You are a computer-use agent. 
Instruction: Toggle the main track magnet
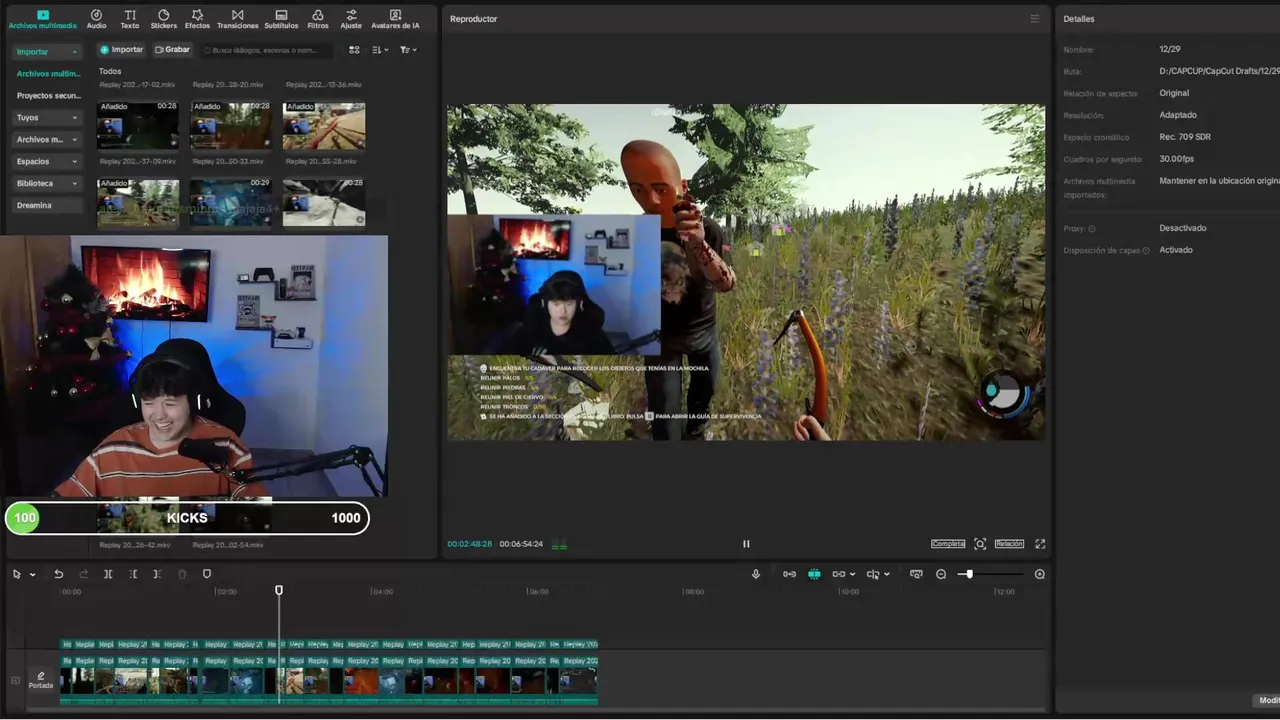[789, 574]
